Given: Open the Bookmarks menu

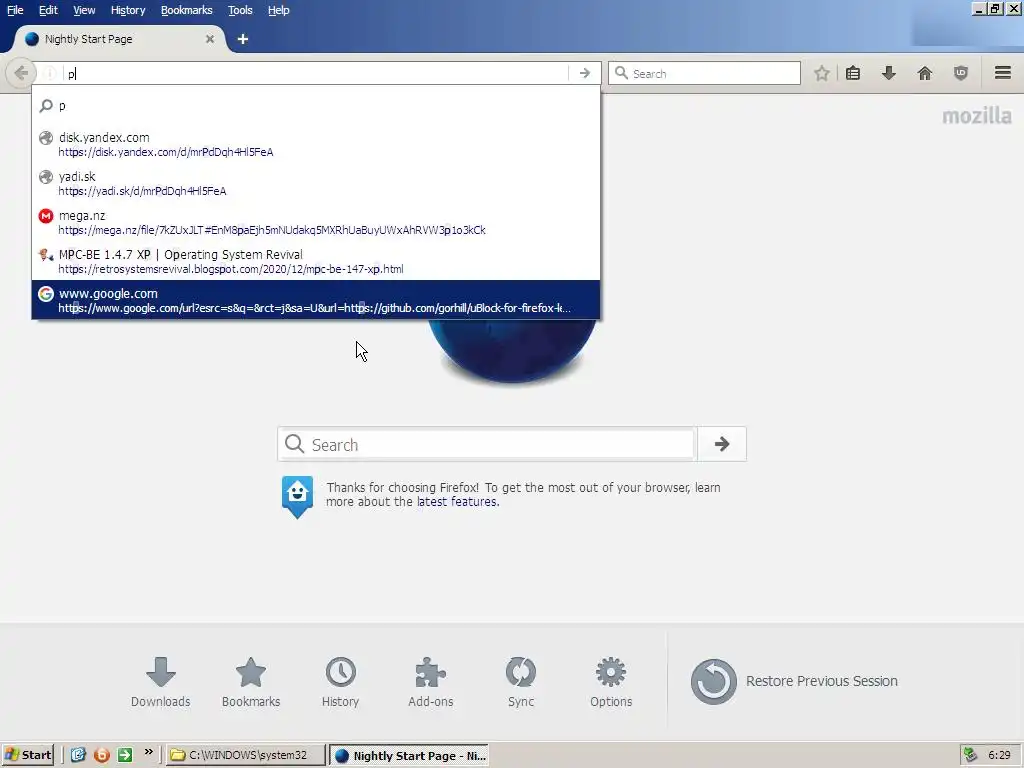Looking at the screenshot, I should [x=187, y=10].
